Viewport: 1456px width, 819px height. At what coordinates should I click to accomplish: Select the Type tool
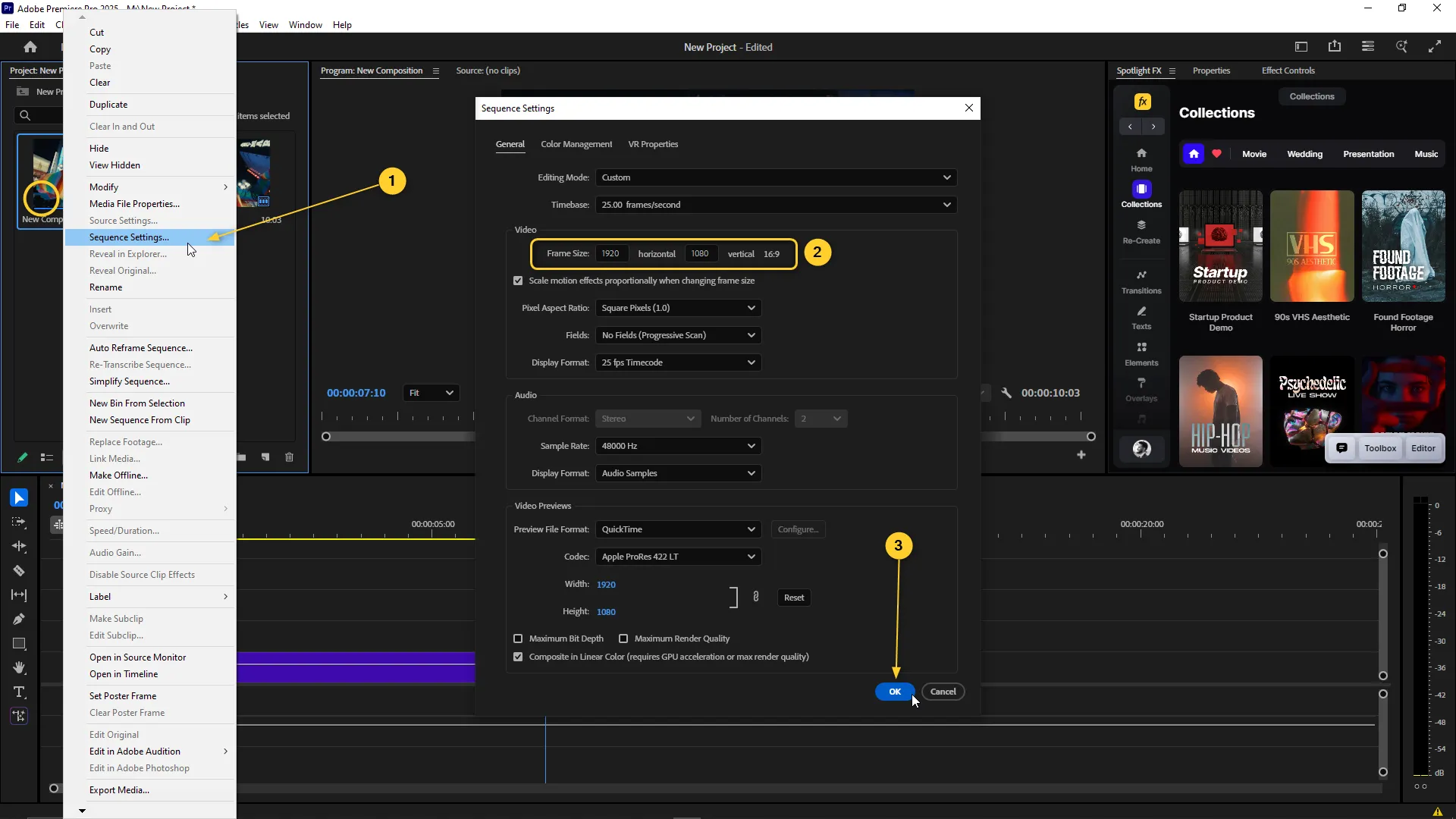pos(19,692)
